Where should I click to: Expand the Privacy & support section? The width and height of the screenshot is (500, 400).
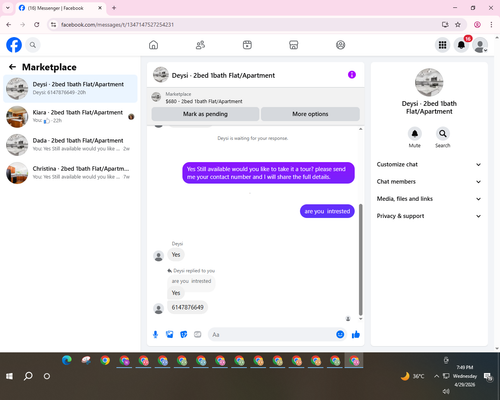coord(429,216)
